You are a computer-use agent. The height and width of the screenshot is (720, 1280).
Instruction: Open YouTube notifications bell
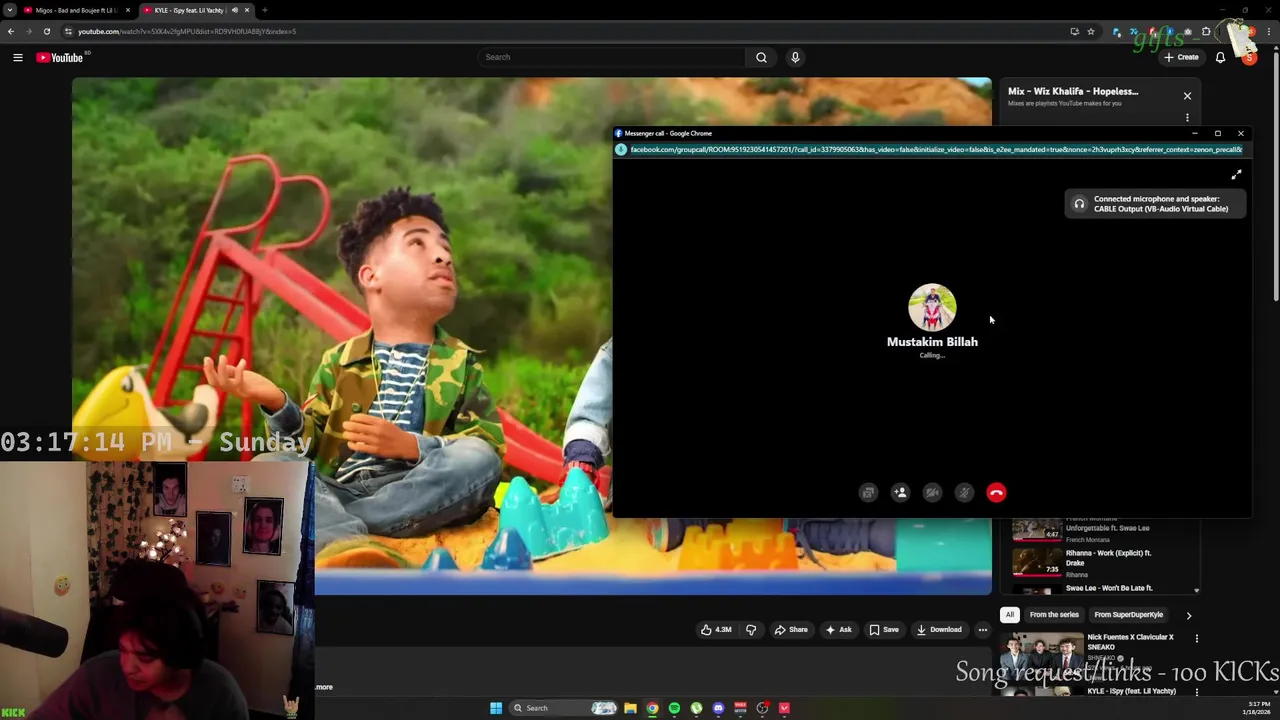click(1220, 57)
